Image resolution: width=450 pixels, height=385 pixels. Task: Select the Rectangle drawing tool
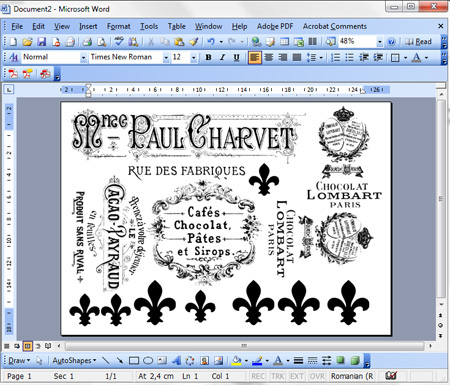click(134, 360)
